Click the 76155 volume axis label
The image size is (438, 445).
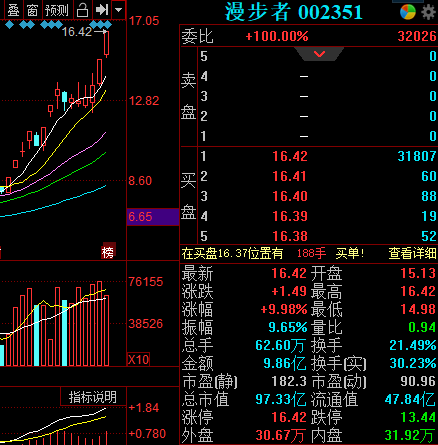pos(146,282)
